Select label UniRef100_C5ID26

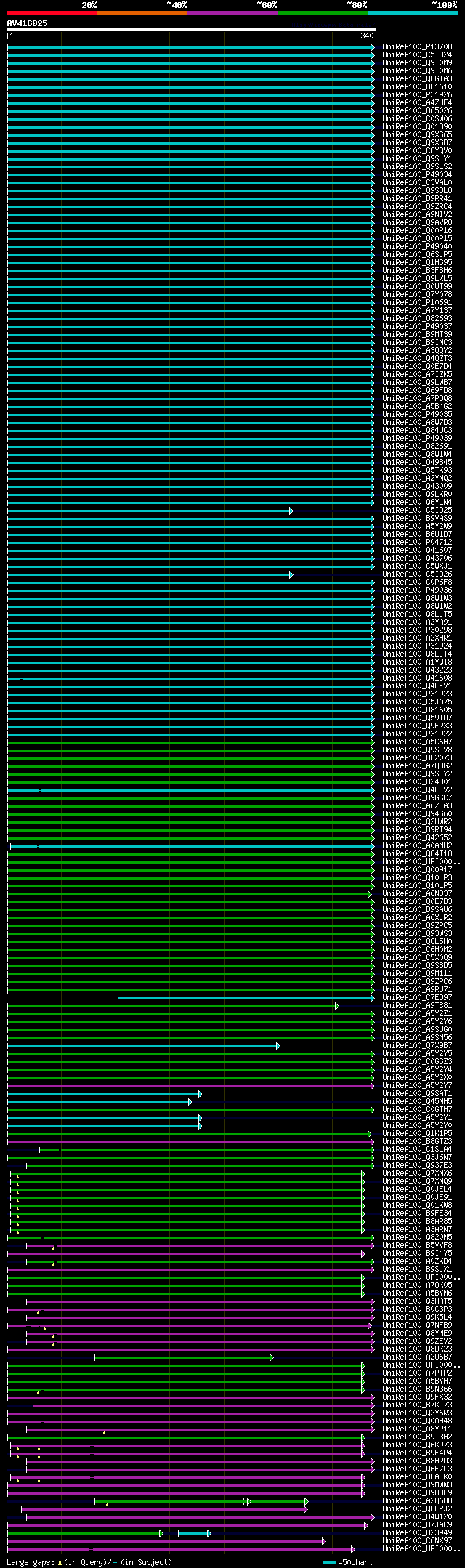tap(417, 574)
